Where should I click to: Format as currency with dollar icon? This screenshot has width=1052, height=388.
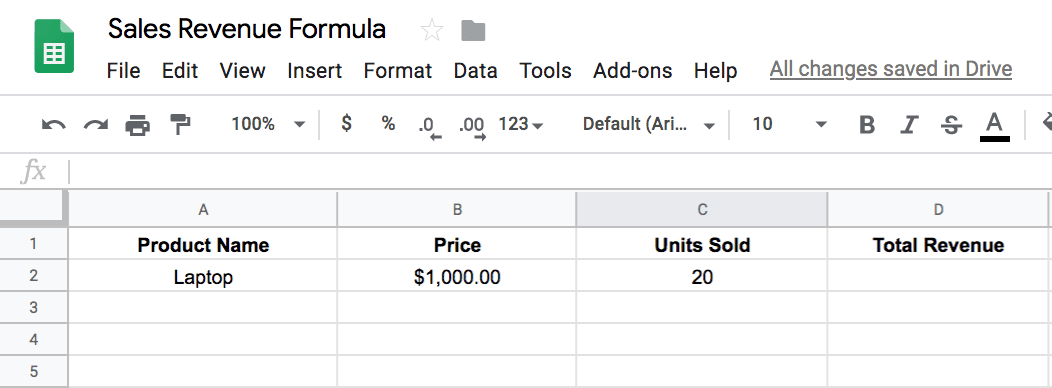tap(346, 124)
